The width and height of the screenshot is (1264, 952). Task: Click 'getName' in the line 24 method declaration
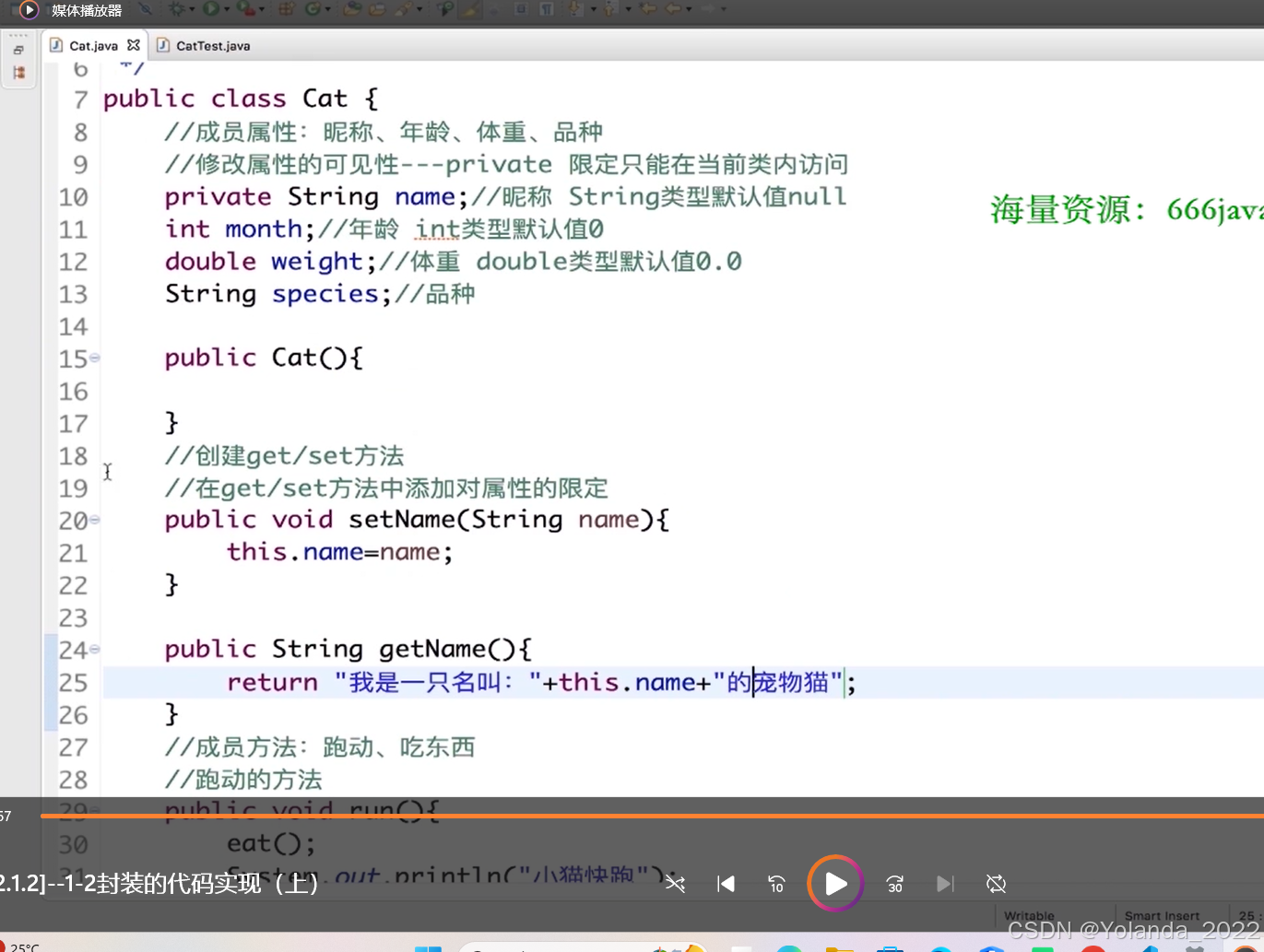click(432, 650)
